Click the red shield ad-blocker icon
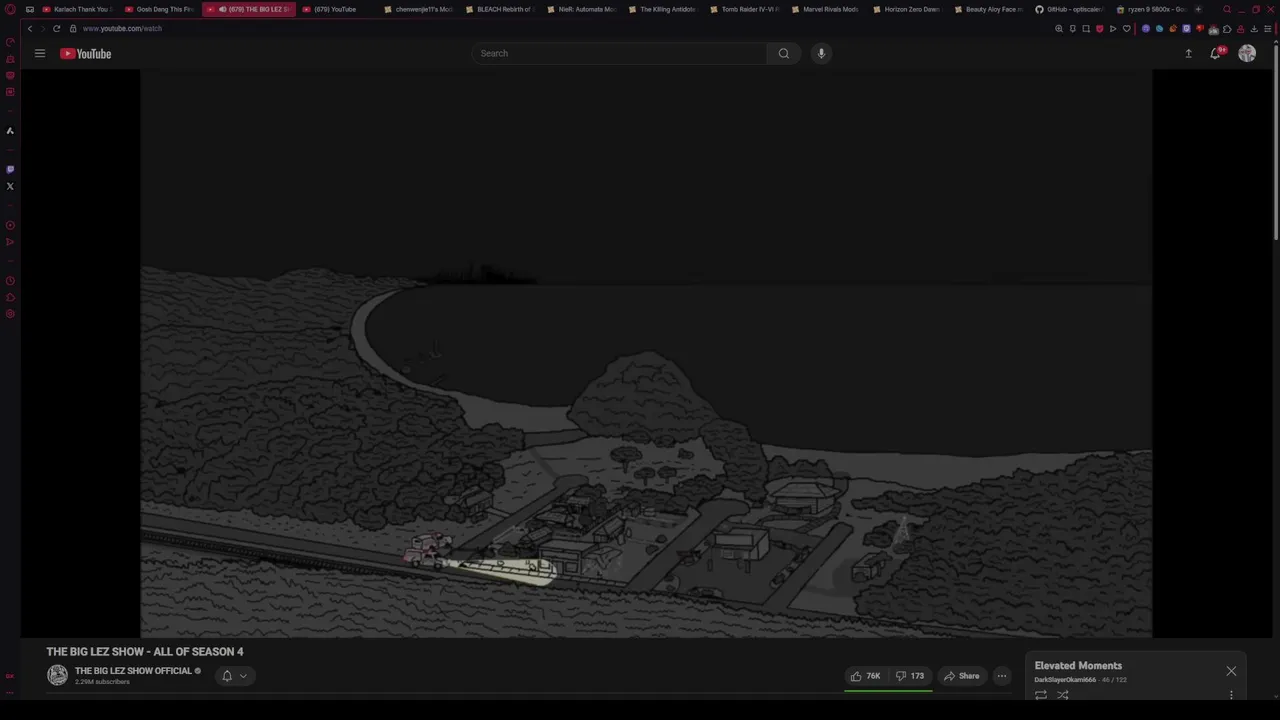Viewport: 1280px width, 720px height. [1099, 28]
